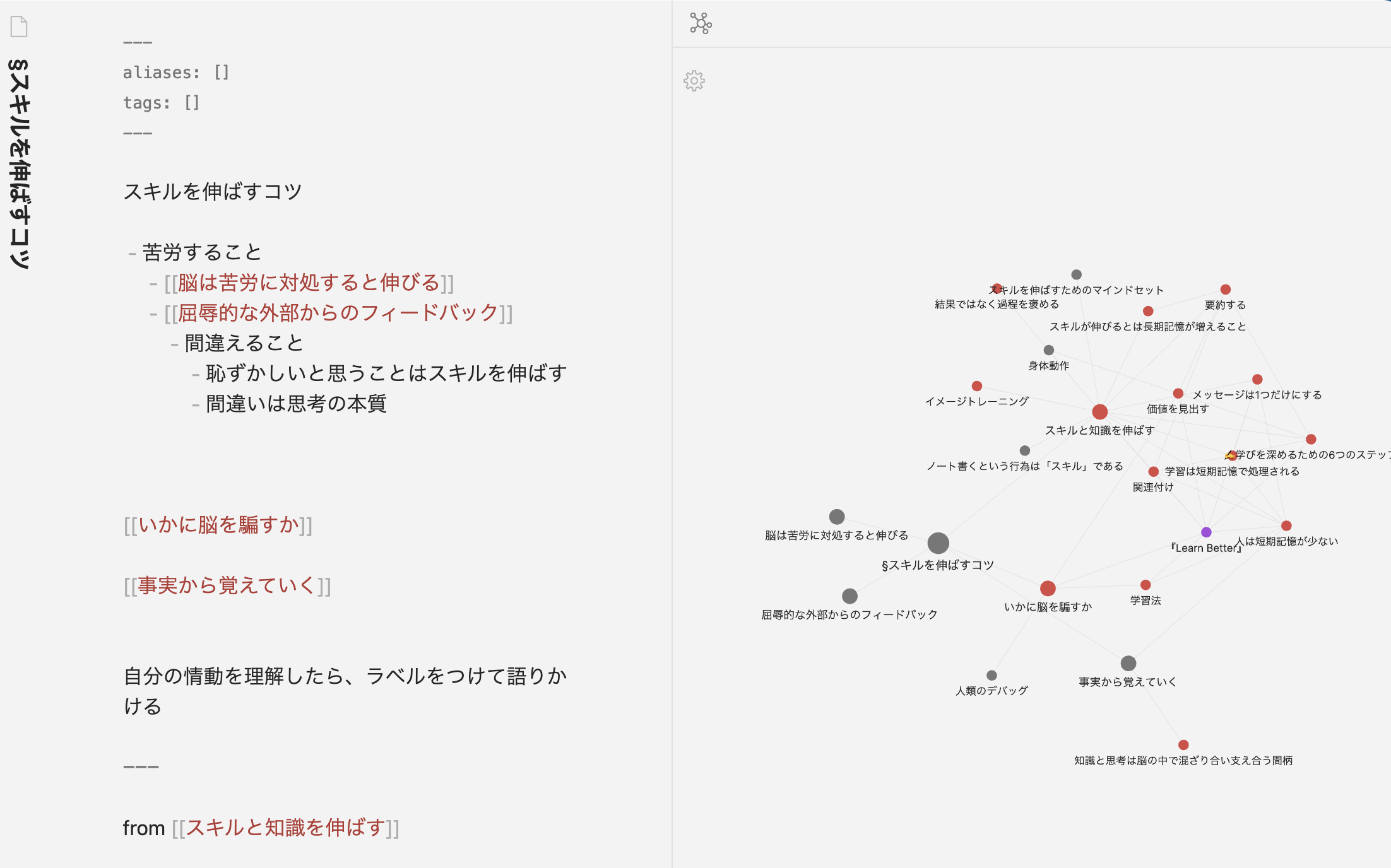Select the スキルと知識を伸ばす node in graph
Screen dimensions: 1391x868
pyautogui.click(x=1100, y=412)
